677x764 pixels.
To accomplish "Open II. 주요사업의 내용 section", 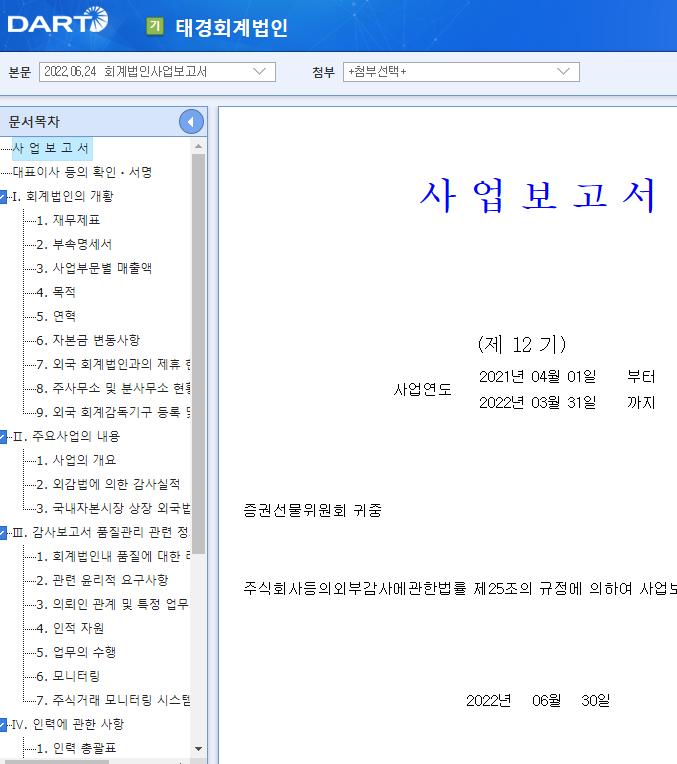I will [x=66, y=436].
